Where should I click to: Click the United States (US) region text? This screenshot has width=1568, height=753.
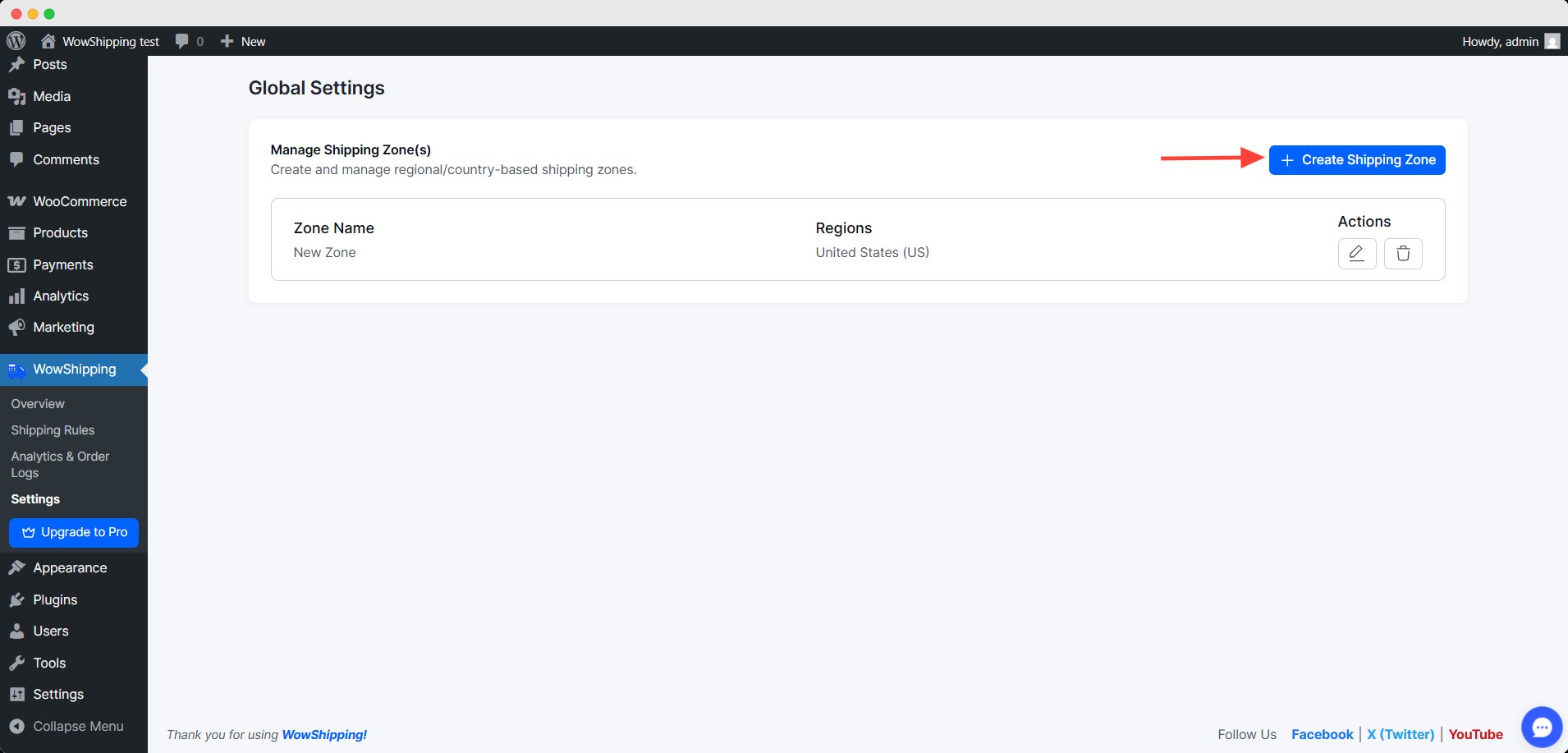872,252
